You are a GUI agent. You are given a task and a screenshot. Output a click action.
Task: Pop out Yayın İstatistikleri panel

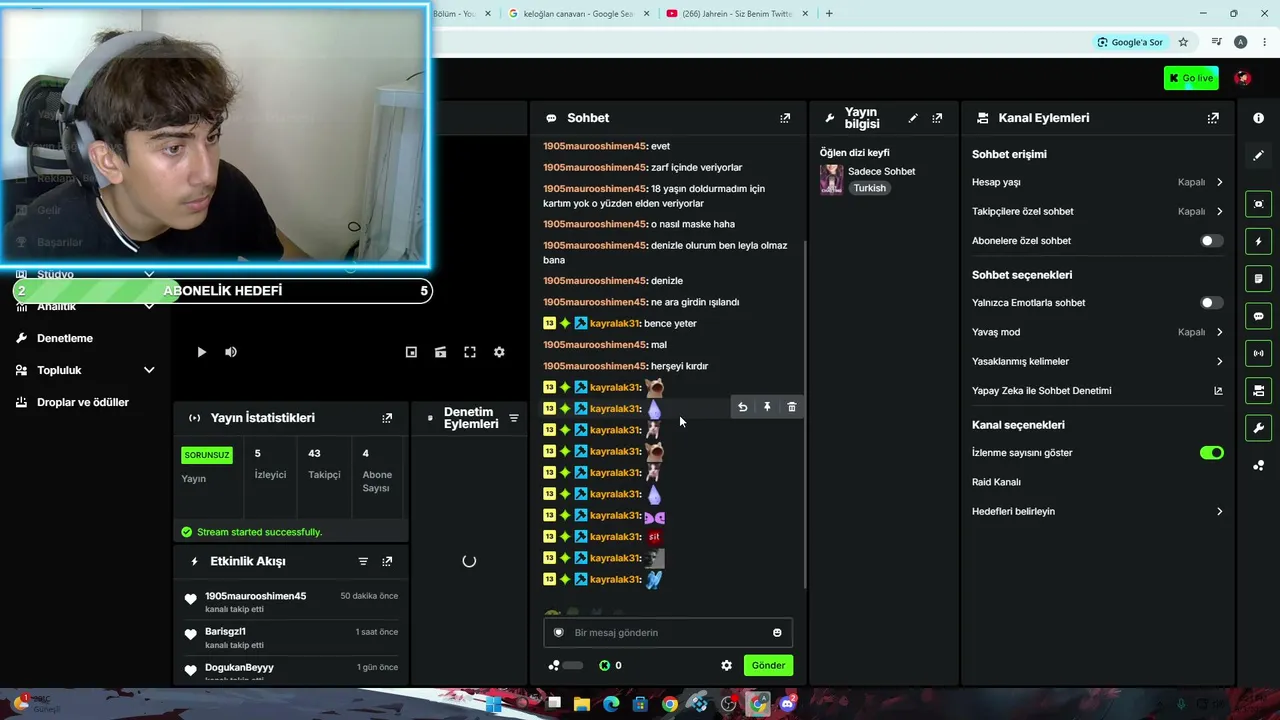(387, 418)
